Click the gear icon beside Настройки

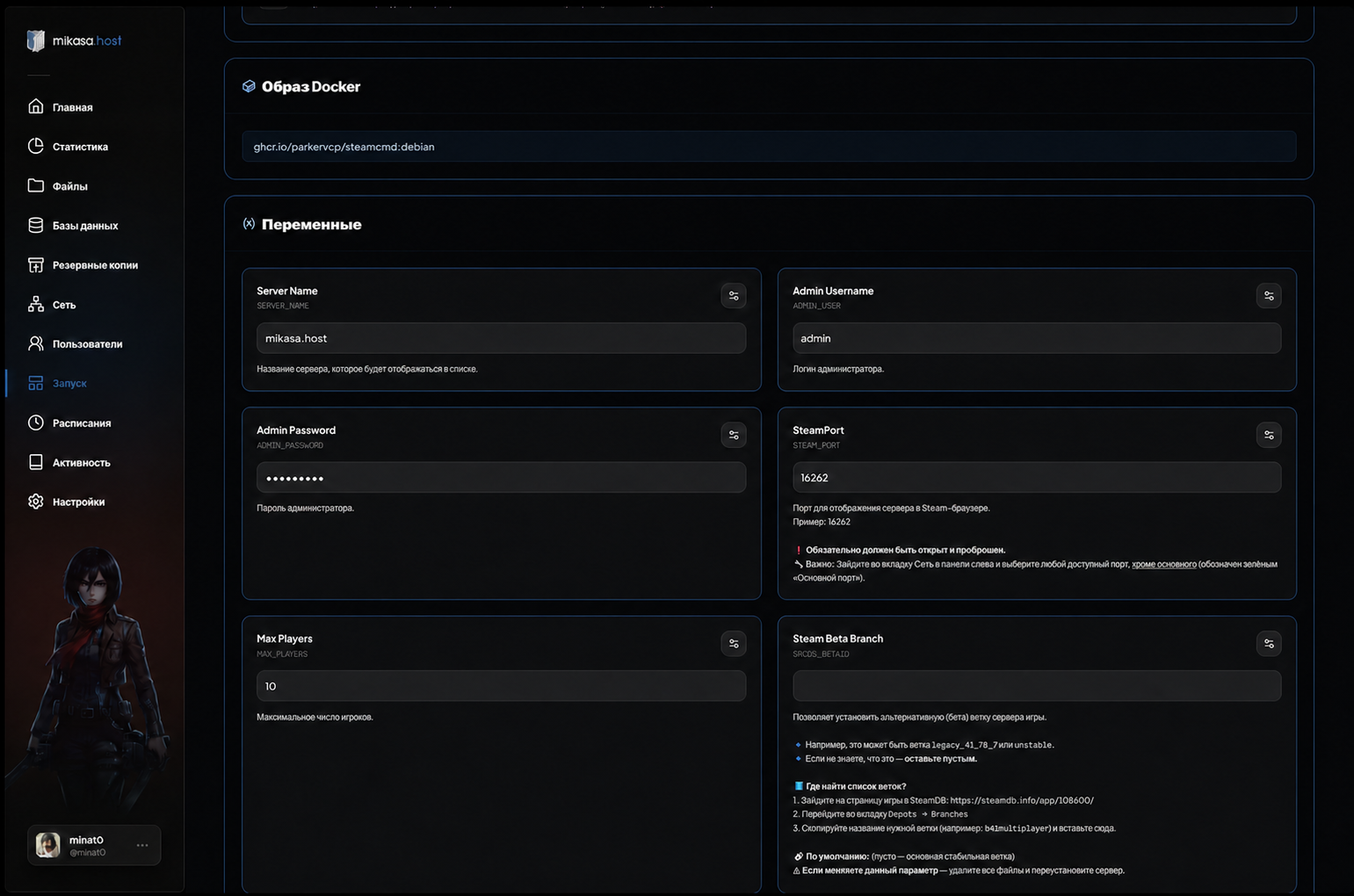tap(35, 502)
